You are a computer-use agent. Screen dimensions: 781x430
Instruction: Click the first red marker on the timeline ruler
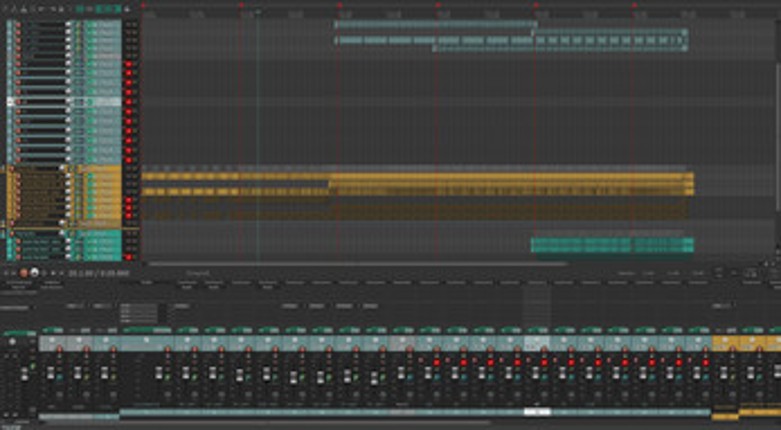pos(143,5)
